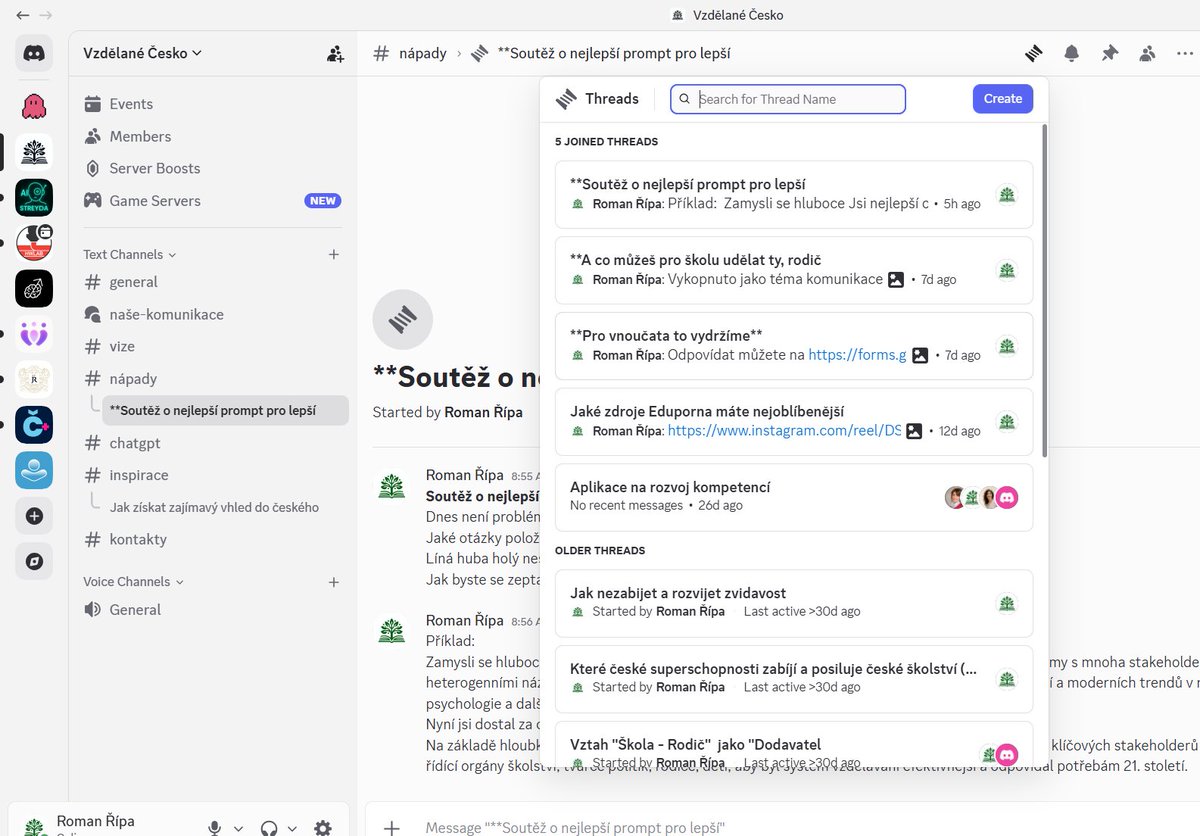
Task: Open Discover servers compass icon
Action: (x=34, y=562)
